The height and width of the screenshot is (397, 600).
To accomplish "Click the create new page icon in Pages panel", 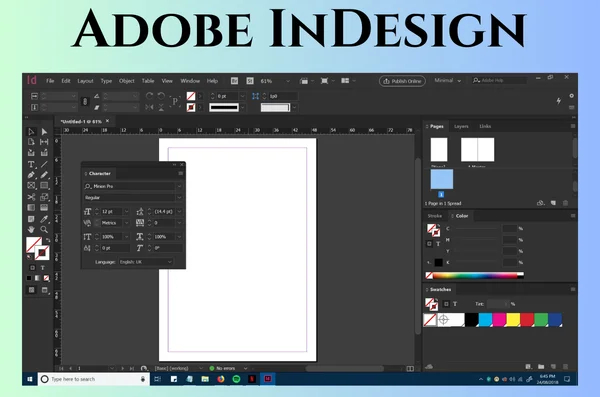I will pos(553,203).
